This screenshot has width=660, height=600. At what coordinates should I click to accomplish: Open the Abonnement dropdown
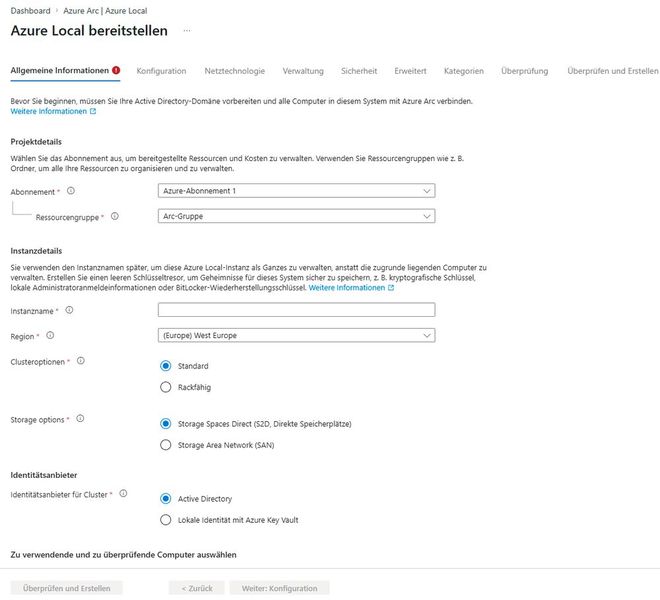point(296,191)
